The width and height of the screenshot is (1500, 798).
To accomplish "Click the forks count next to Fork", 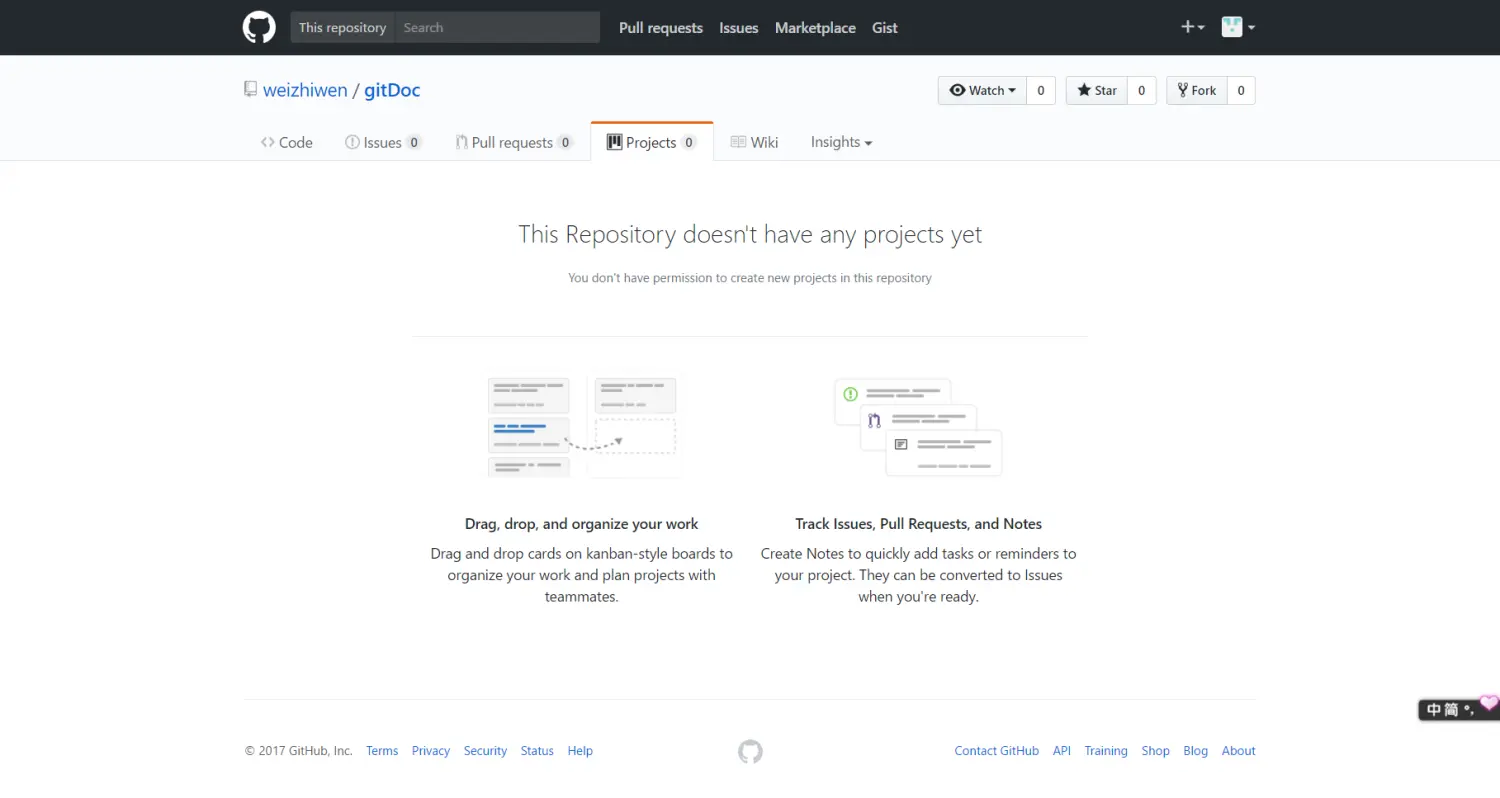I will pos(1241,90).
